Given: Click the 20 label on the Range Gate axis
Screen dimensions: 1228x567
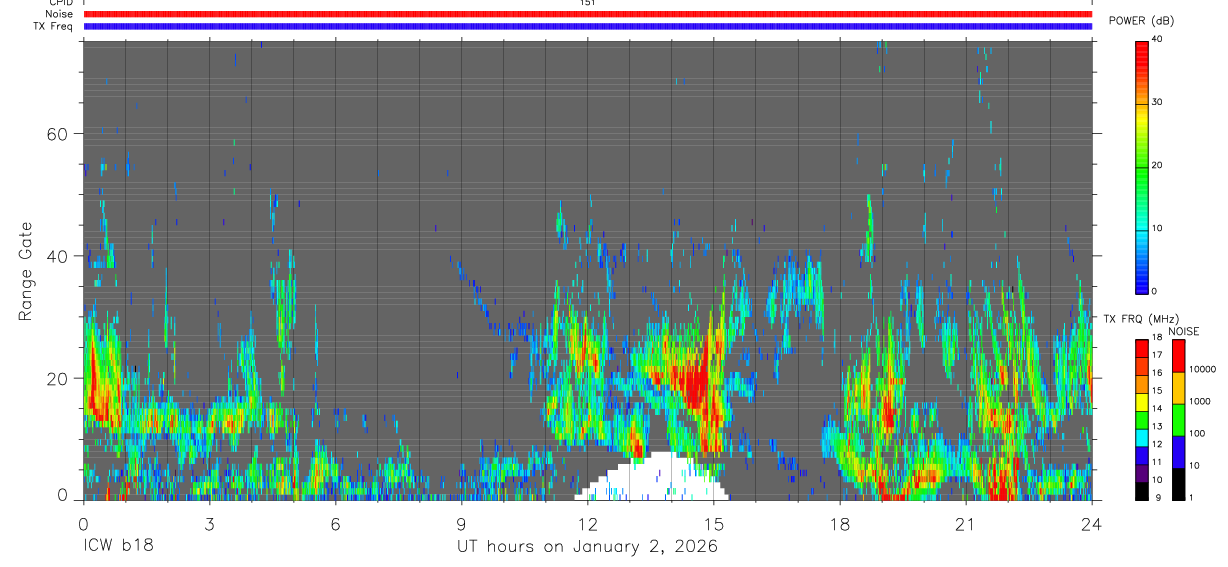Looking at the screenshot, I should pos(58,378).
